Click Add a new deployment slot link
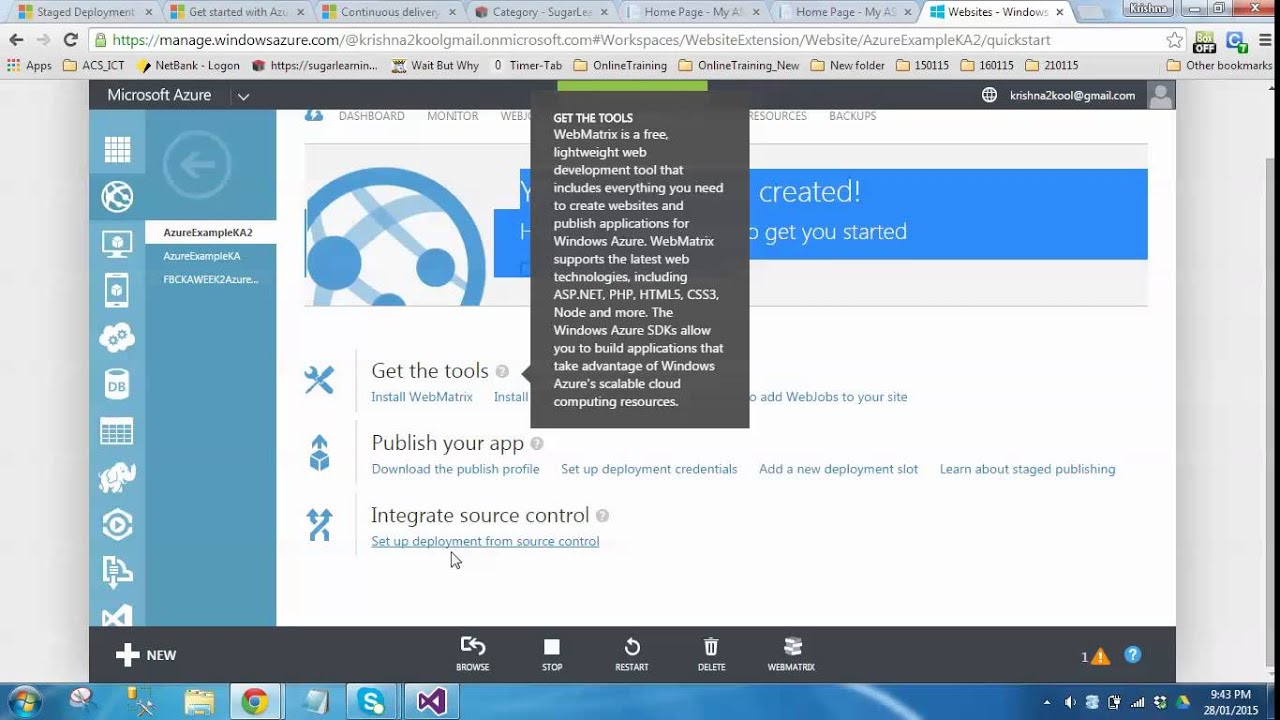Screen dimensions: 1280x720 pos(838,469)
